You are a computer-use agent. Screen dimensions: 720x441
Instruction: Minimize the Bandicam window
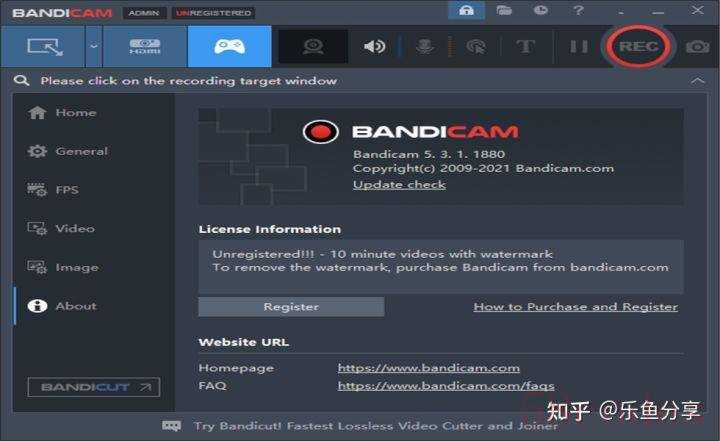click(x=658, y=11)
